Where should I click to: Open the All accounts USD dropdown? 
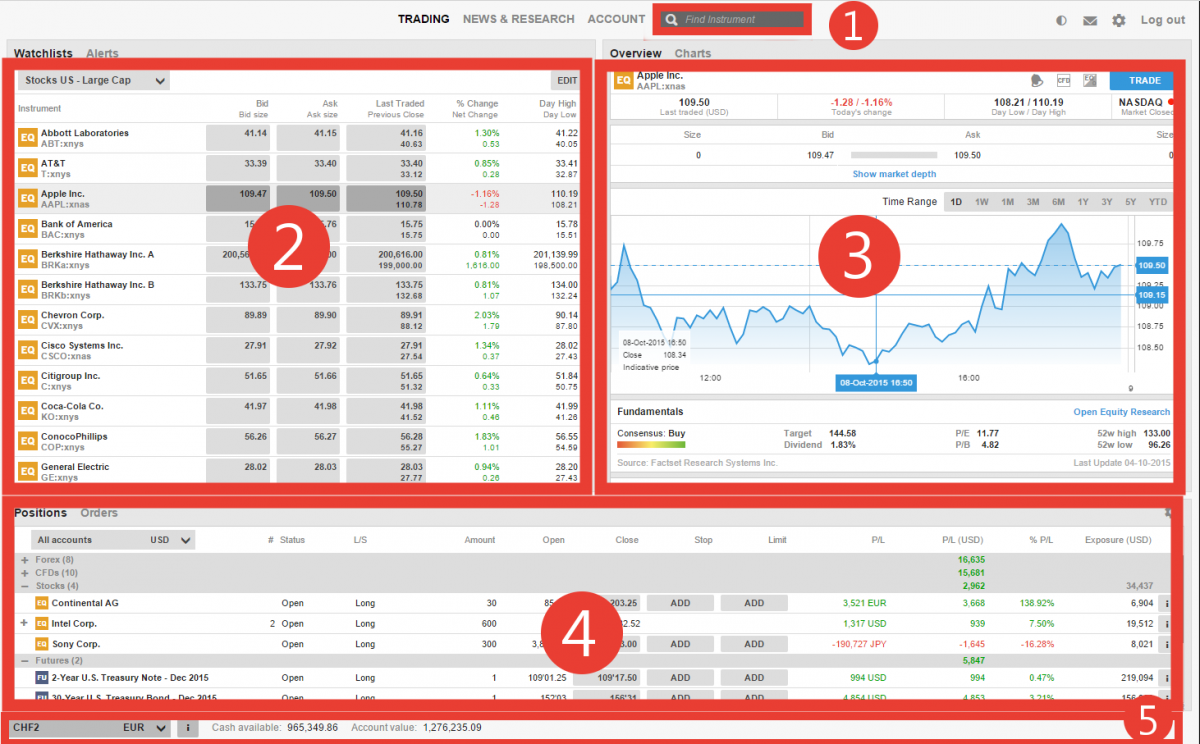pyautogui.click(x=113, y=540)
